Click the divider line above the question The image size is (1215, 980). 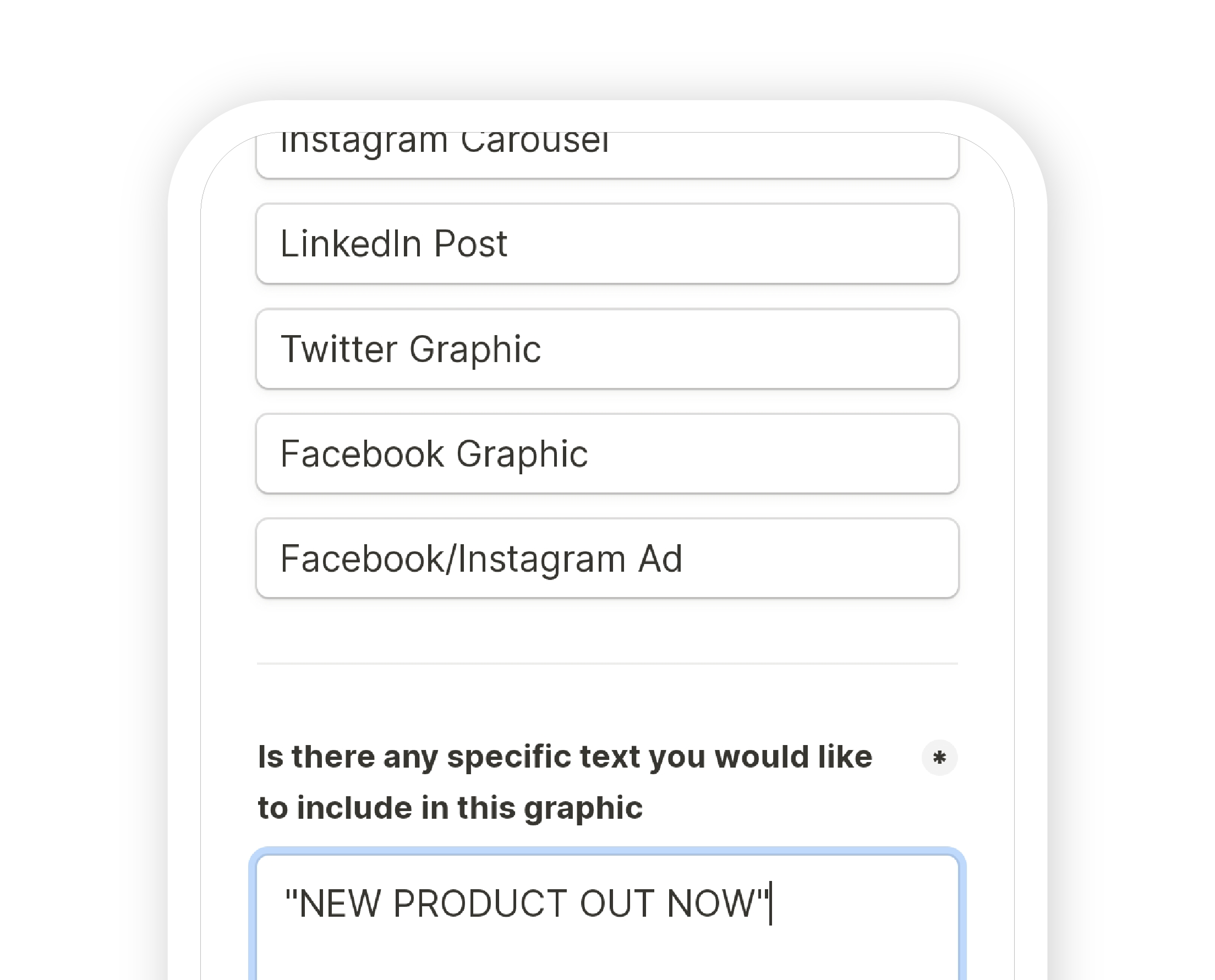(607, 664)
